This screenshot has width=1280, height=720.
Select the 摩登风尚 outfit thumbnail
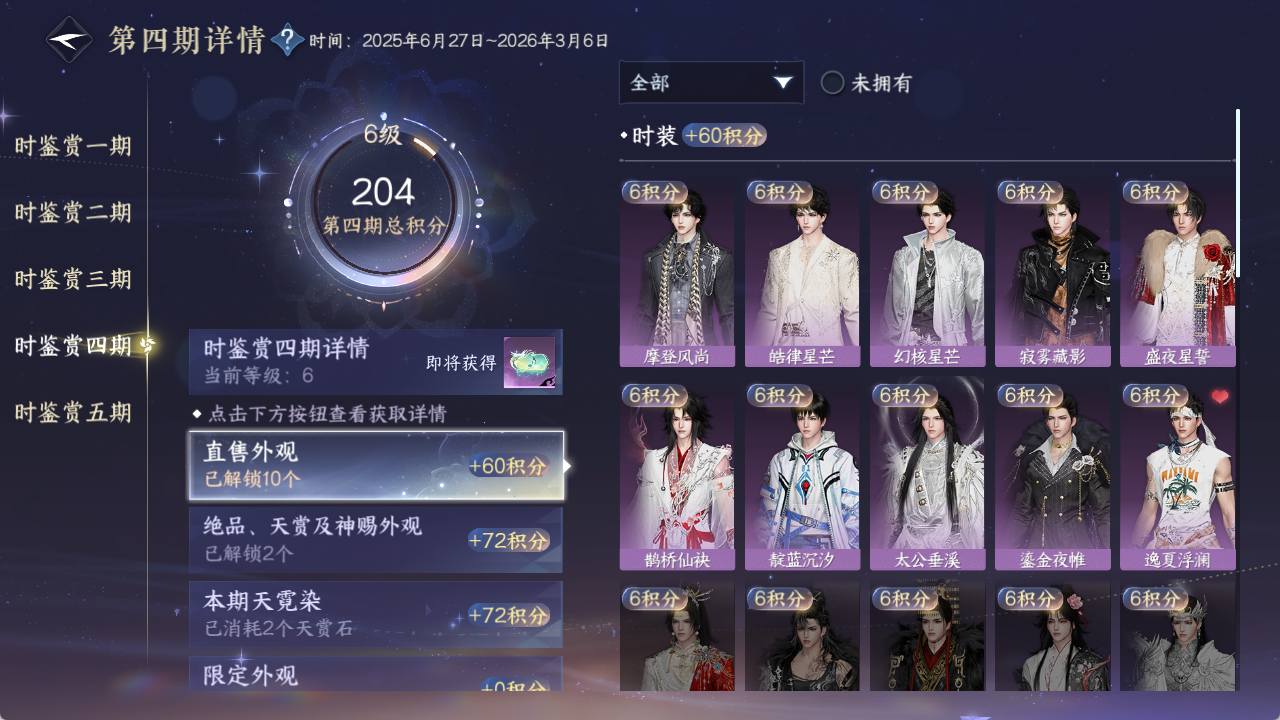(x=677, y=273)
